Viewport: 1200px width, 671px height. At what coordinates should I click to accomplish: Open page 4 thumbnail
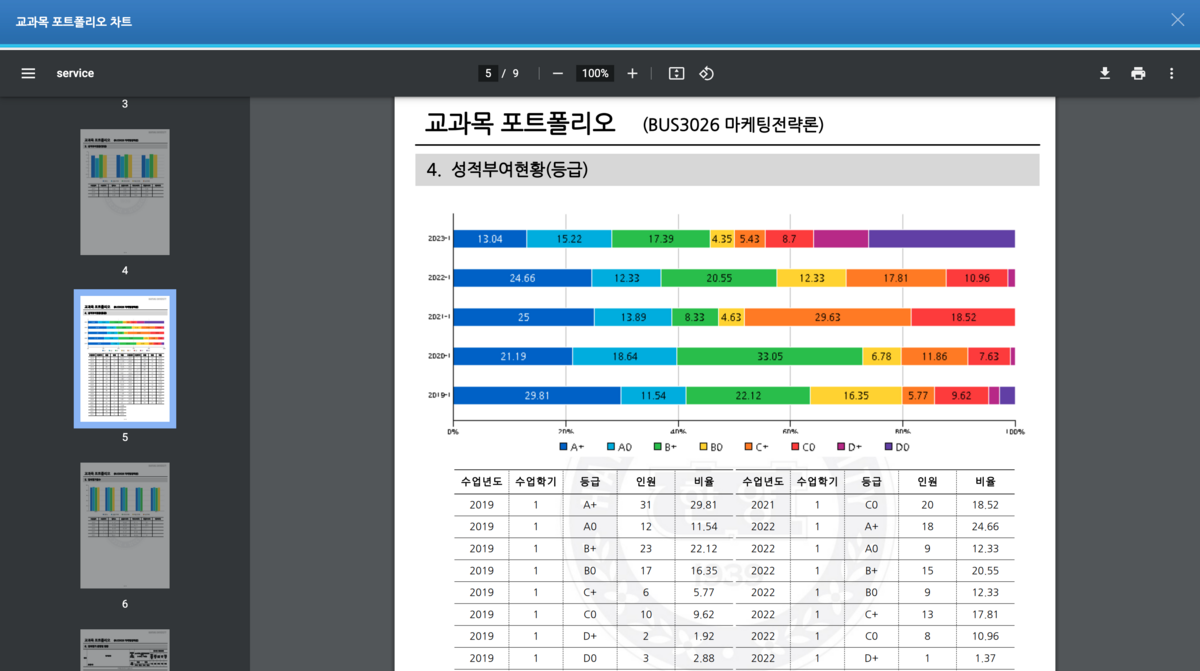[125, 192]
